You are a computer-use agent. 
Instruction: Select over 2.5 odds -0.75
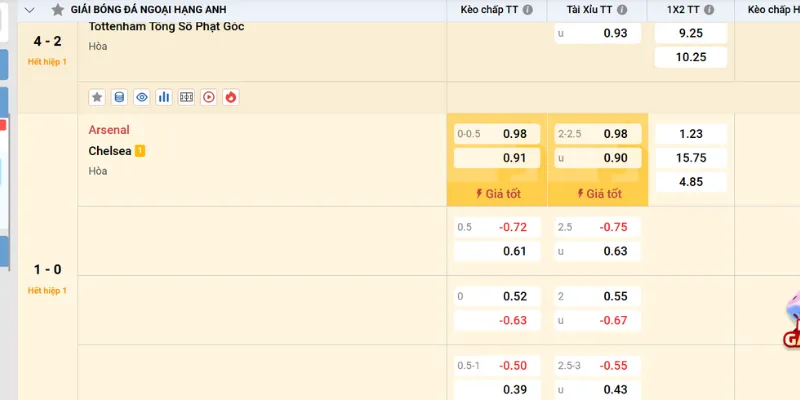coord(598,227)
